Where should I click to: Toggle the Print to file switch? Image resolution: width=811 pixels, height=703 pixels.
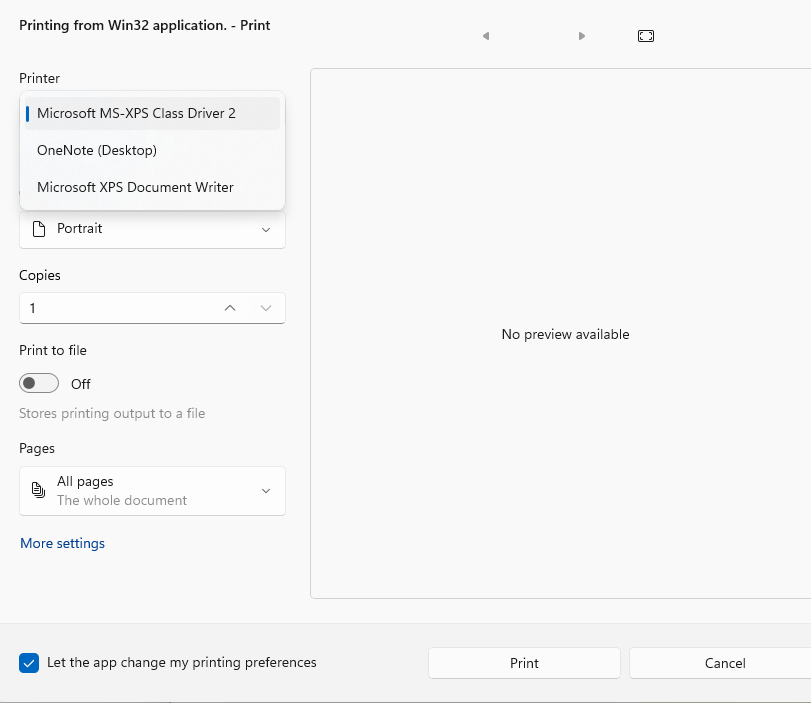39,384
